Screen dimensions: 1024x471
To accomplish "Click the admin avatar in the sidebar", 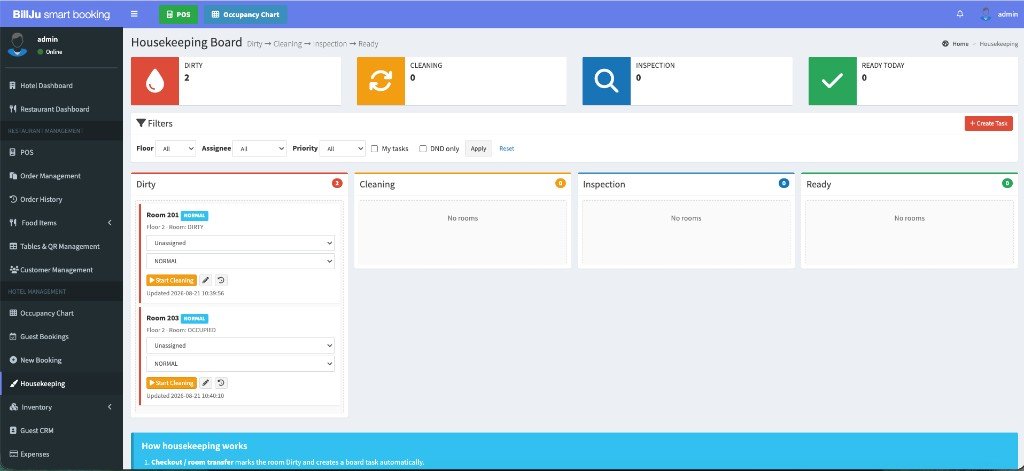I will point(17,44).
